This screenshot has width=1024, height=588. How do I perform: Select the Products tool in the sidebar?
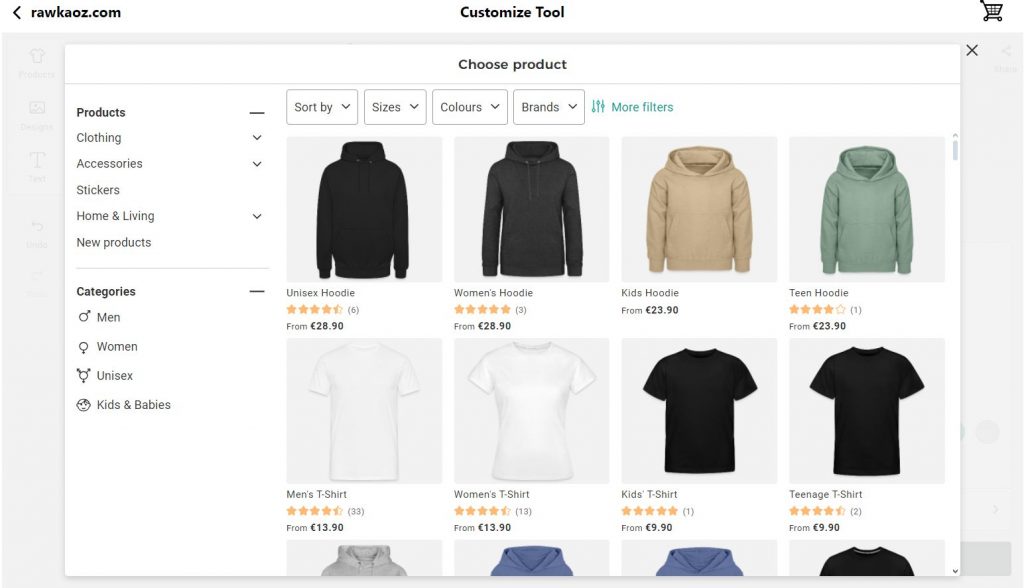pyautogui.click(x=36, y=62)
